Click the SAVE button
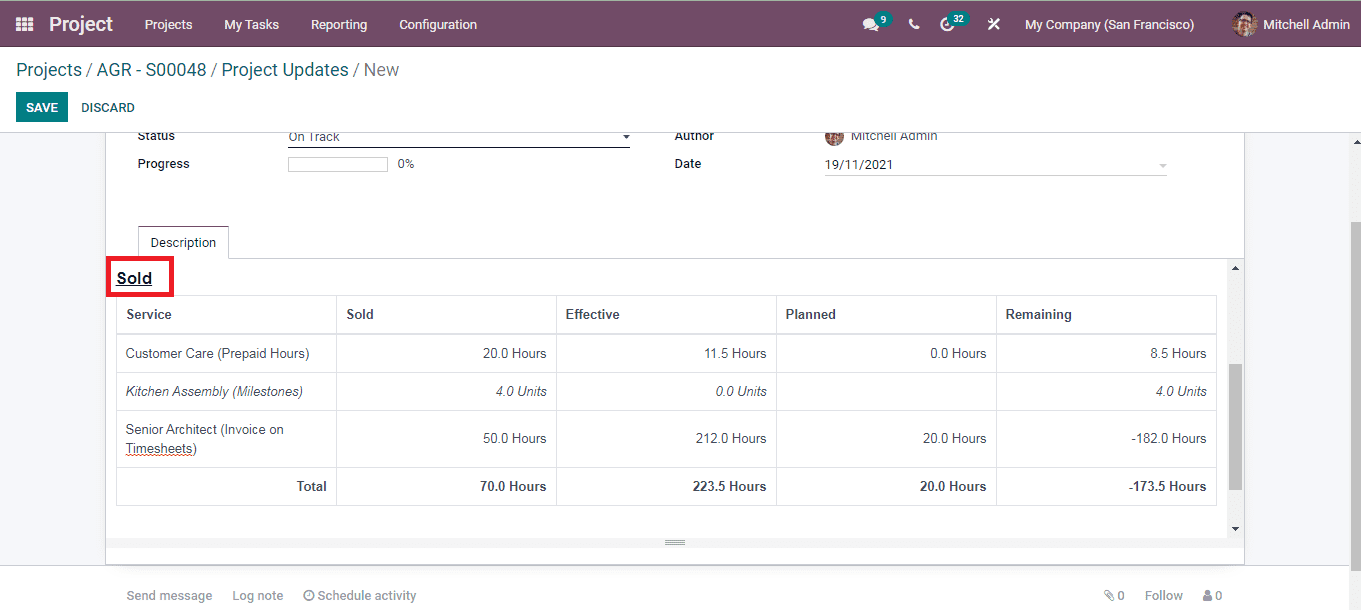Image resolution: width=1361 pixels, height=610 pixels. [x=41, y=106]
